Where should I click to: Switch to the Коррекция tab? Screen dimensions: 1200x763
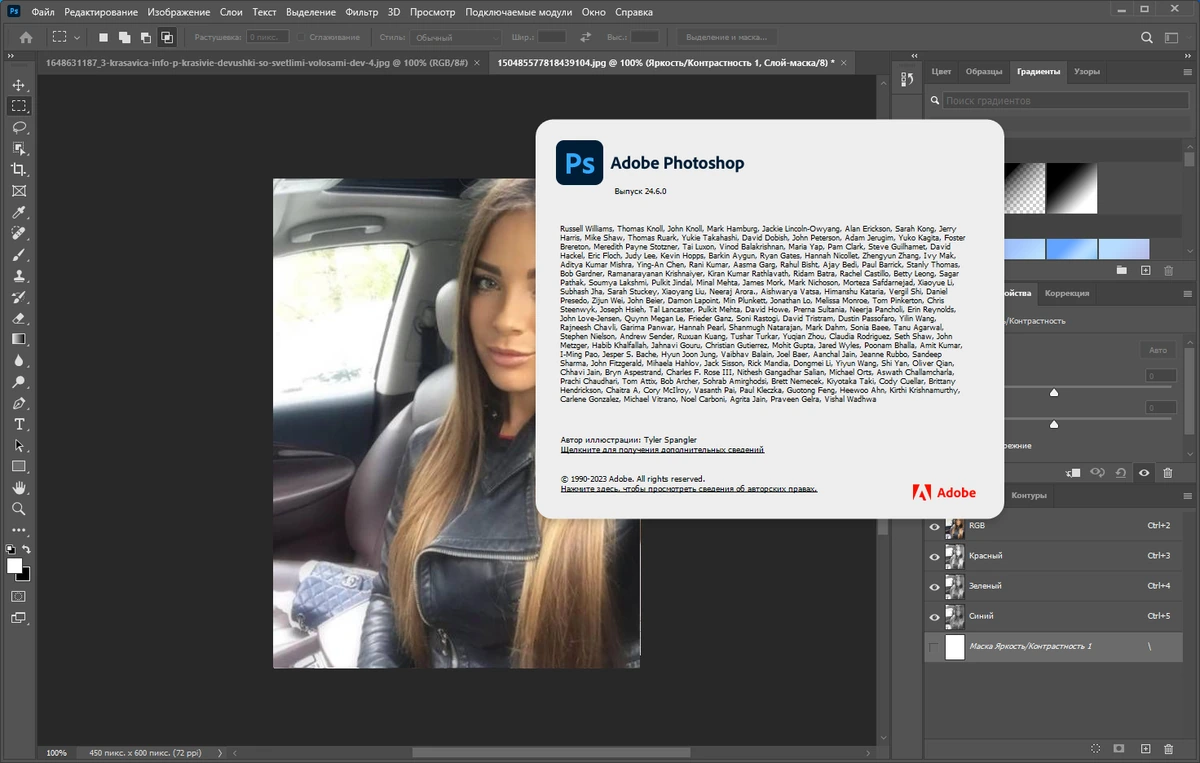pyautogui.click(x=1067, y=294)
